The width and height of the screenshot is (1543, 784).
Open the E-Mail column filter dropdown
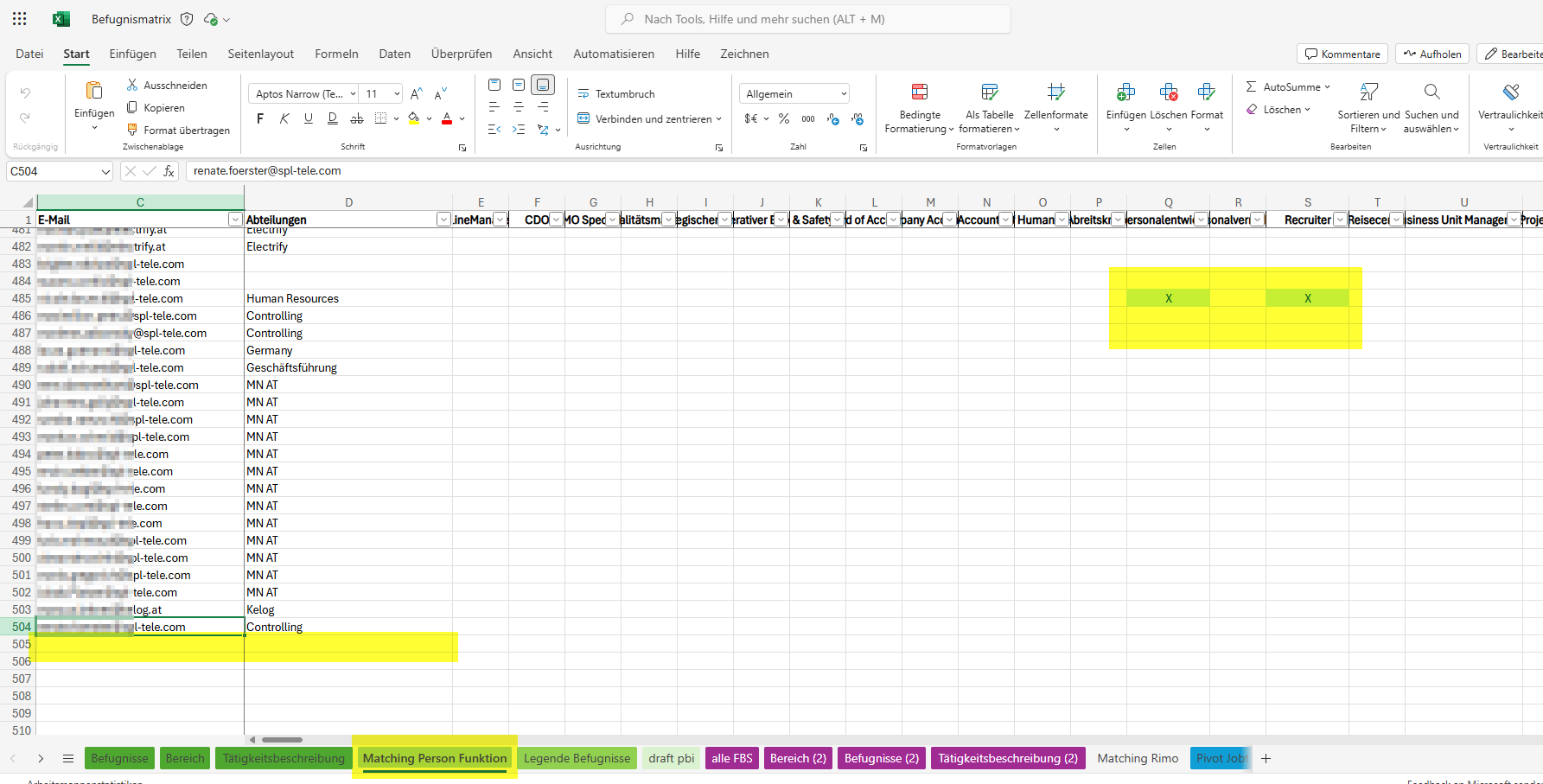pos(235,220)
